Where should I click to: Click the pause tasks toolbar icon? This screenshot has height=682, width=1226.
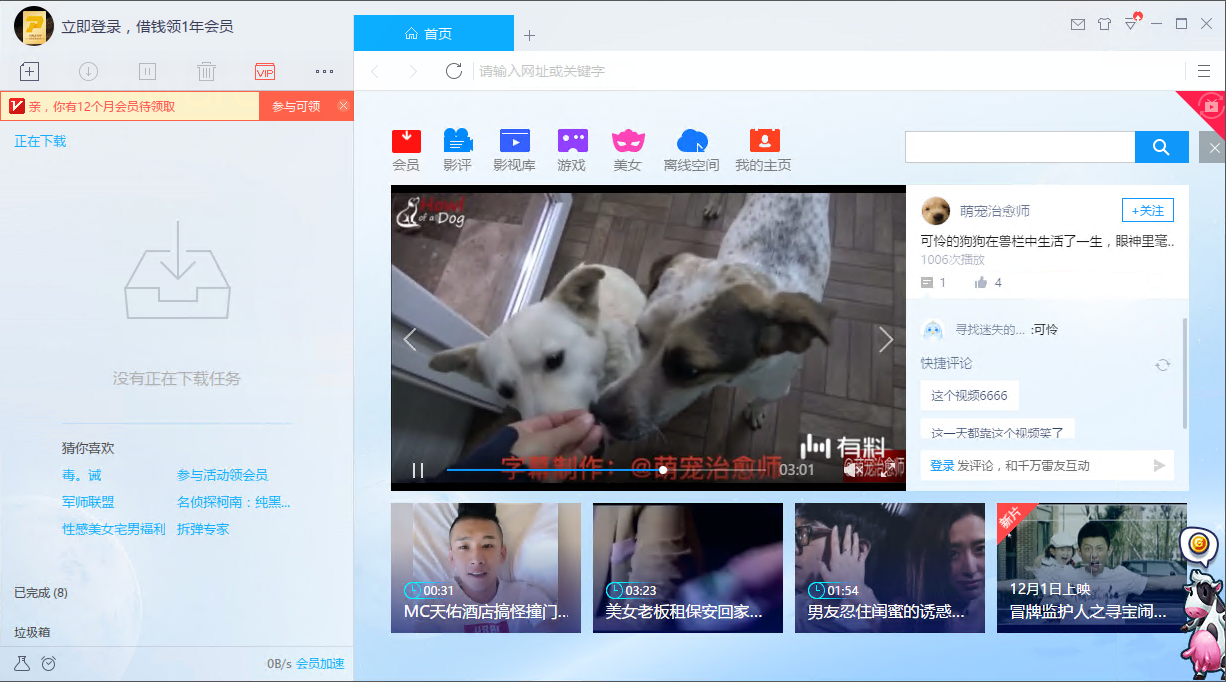147,71
